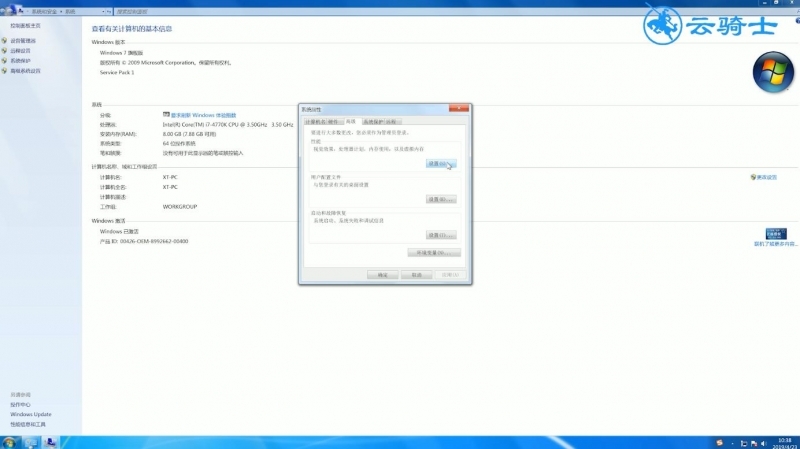
Task: Open the Windows Start button
Action: [9, 442]
